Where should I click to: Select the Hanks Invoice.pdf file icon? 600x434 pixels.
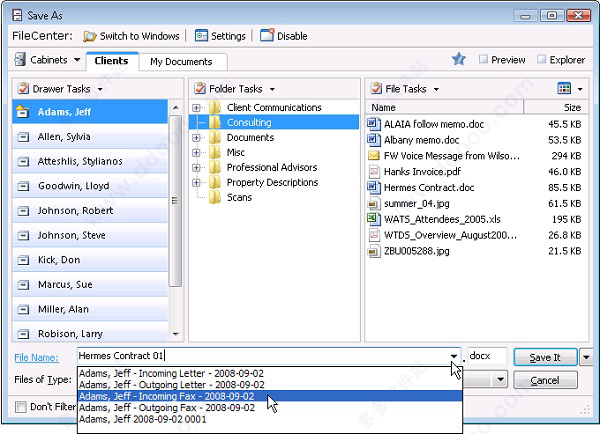[374, 171]
